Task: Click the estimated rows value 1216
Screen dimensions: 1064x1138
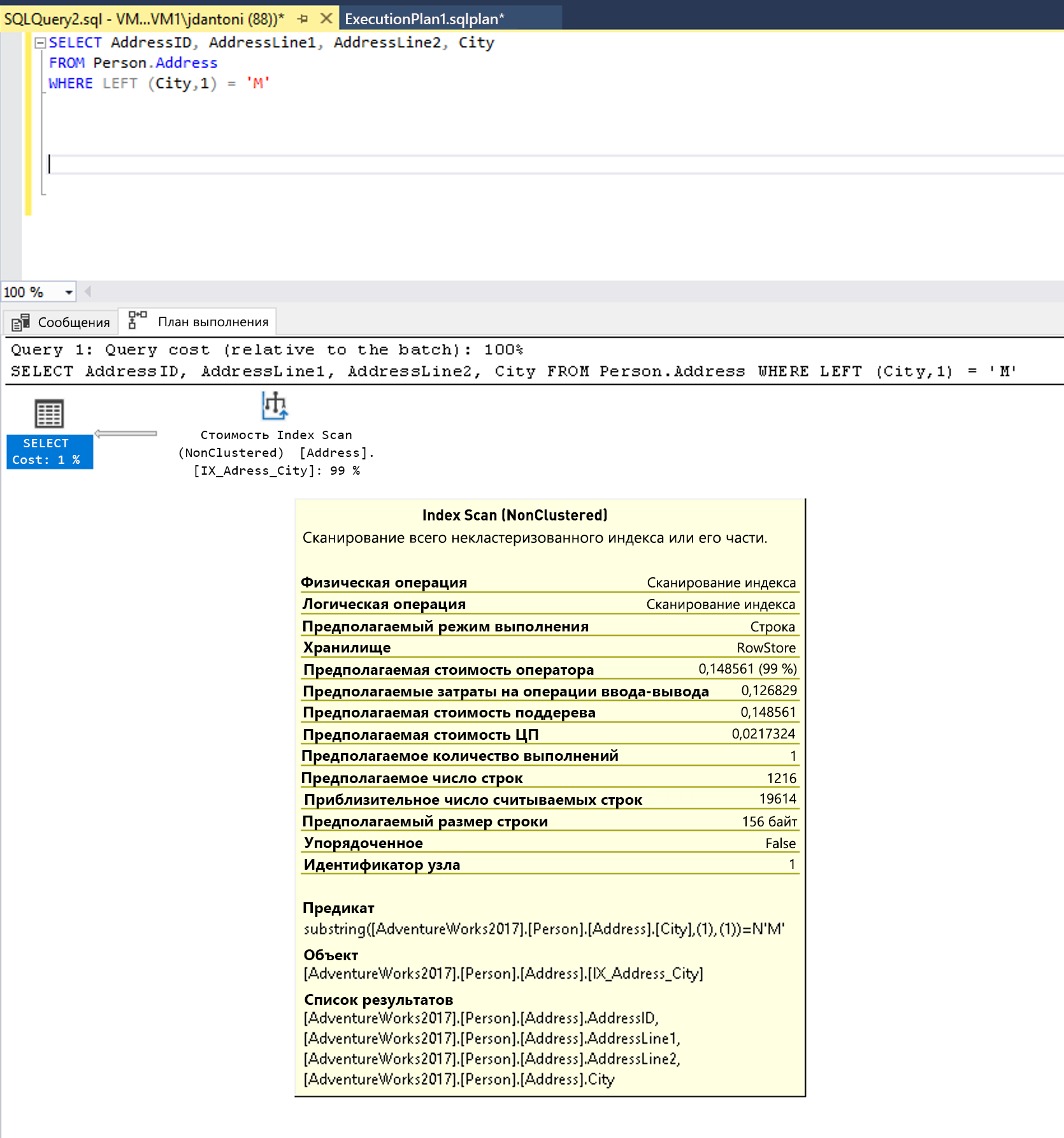Action: tap(781, 778)
